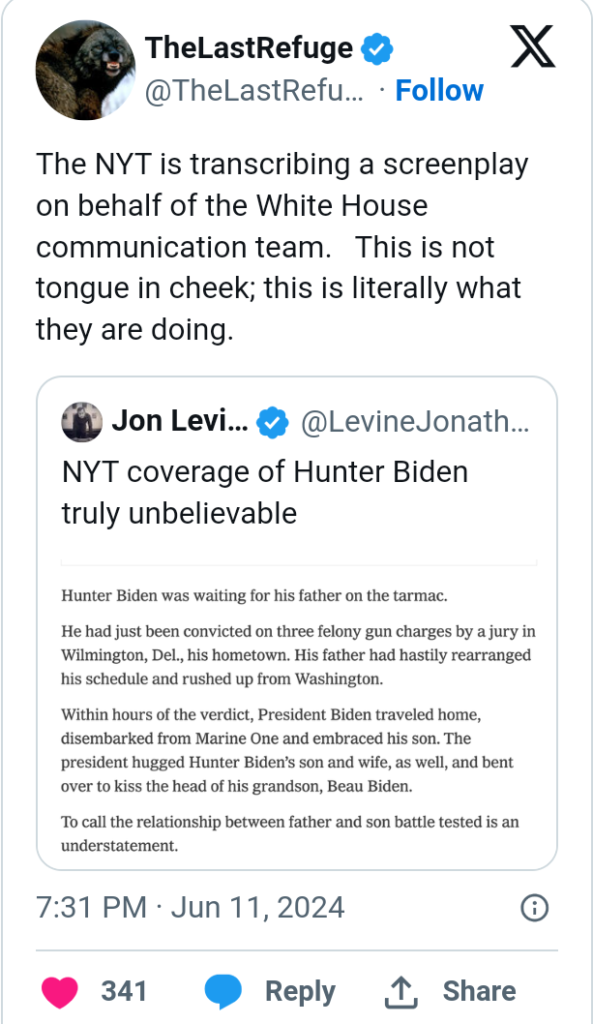Click TheLastRefuge profile avatar
The image size is (593, 1024).
point(86,70)
